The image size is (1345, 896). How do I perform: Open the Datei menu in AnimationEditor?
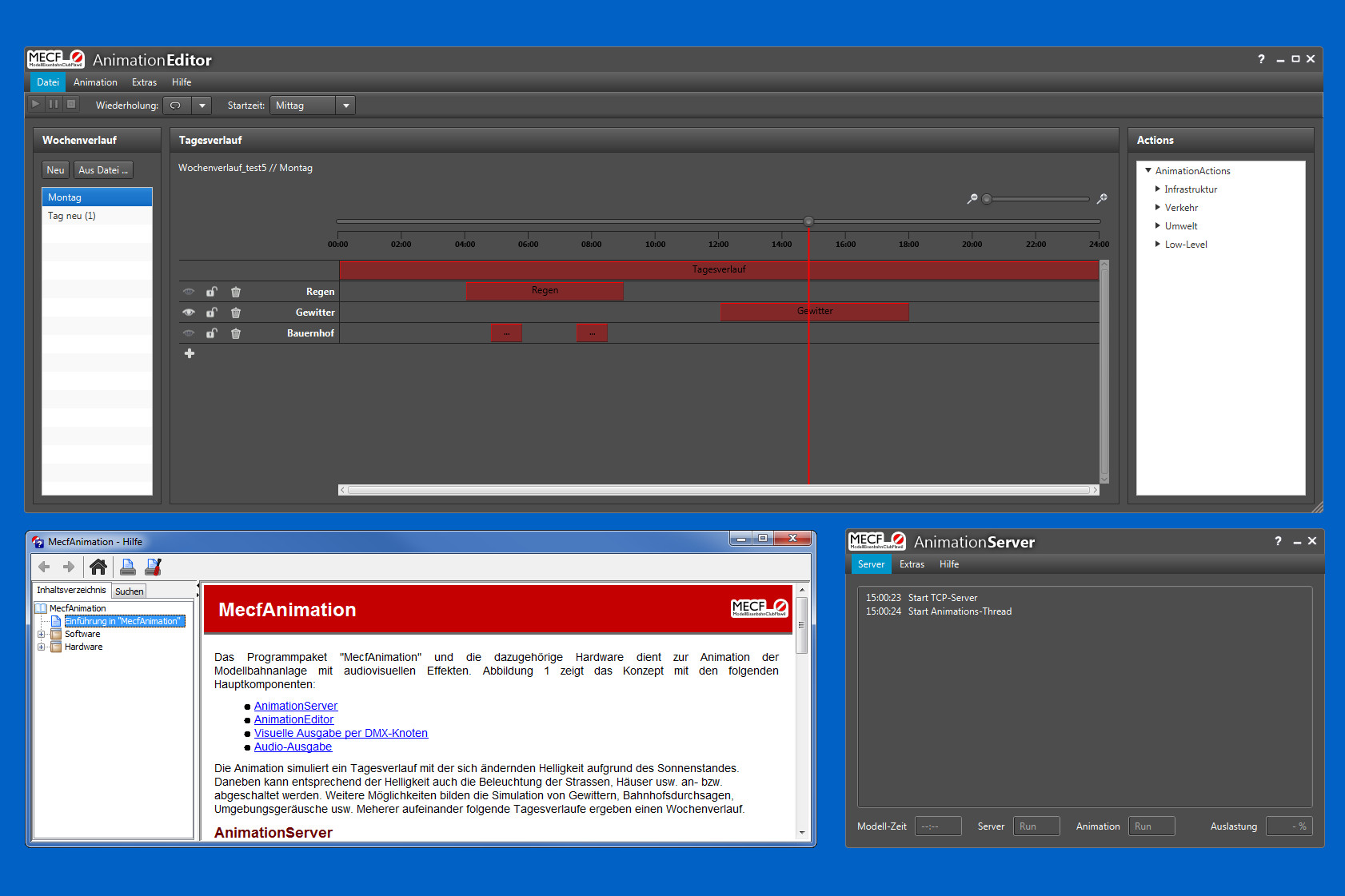(x=48, y=82)
